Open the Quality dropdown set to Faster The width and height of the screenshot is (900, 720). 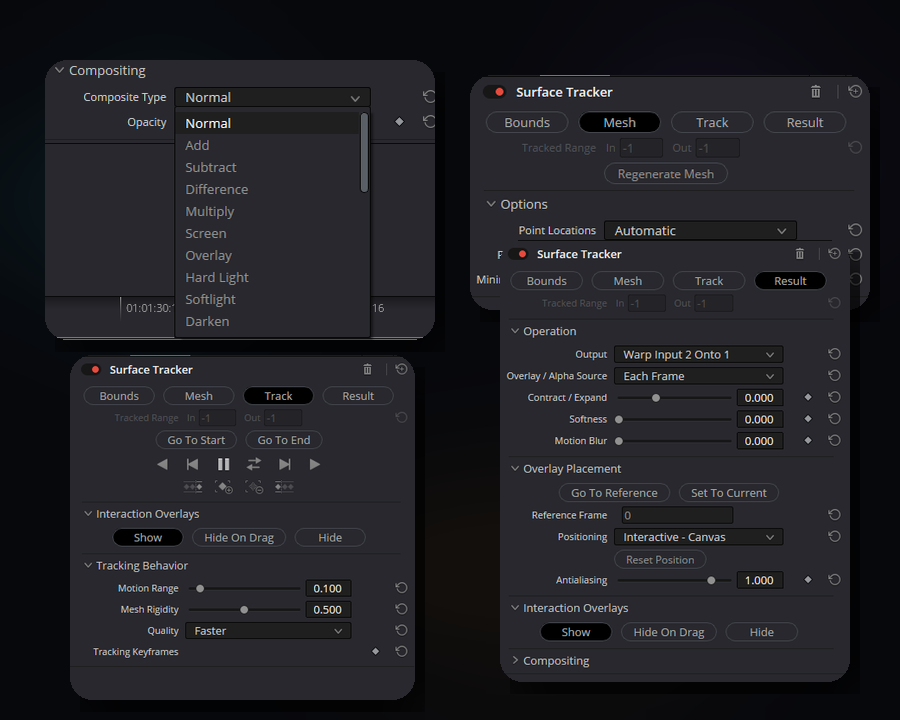point(268,631)
